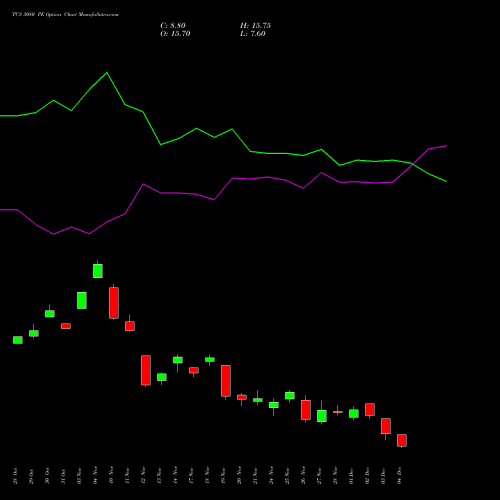Screen dimensions: 500x500
Task: Click the 24 Nov date label
Action: coord(271,476)
